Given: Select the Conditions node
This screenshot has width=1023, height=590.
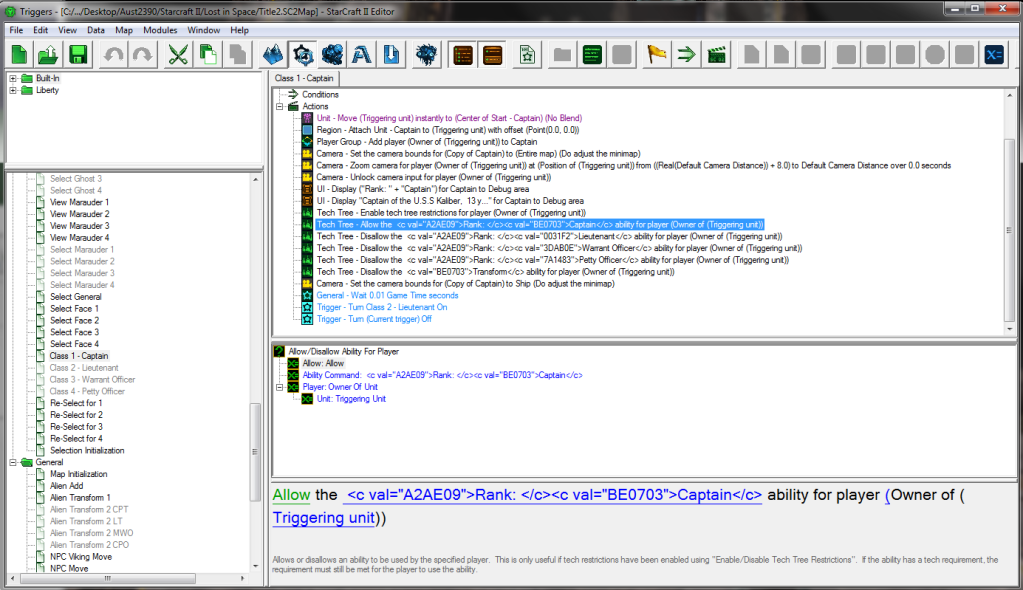Looking at the screenshot, I should (x=320, y=95).
